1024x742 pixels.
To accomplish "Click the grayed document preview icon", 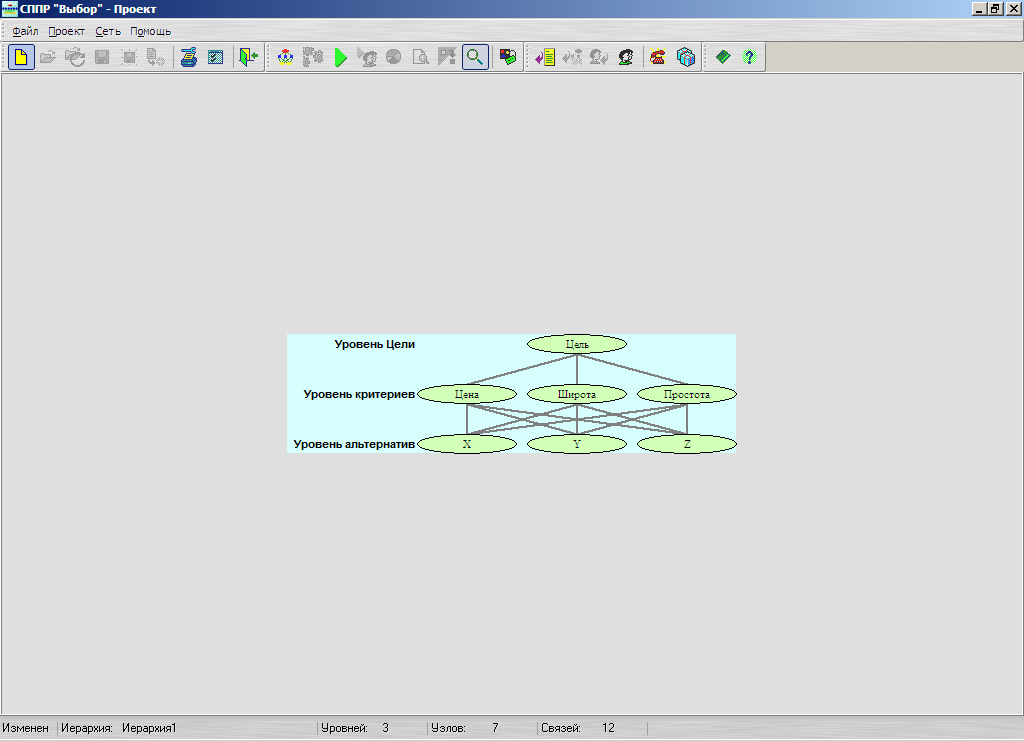I will point(421,57).
